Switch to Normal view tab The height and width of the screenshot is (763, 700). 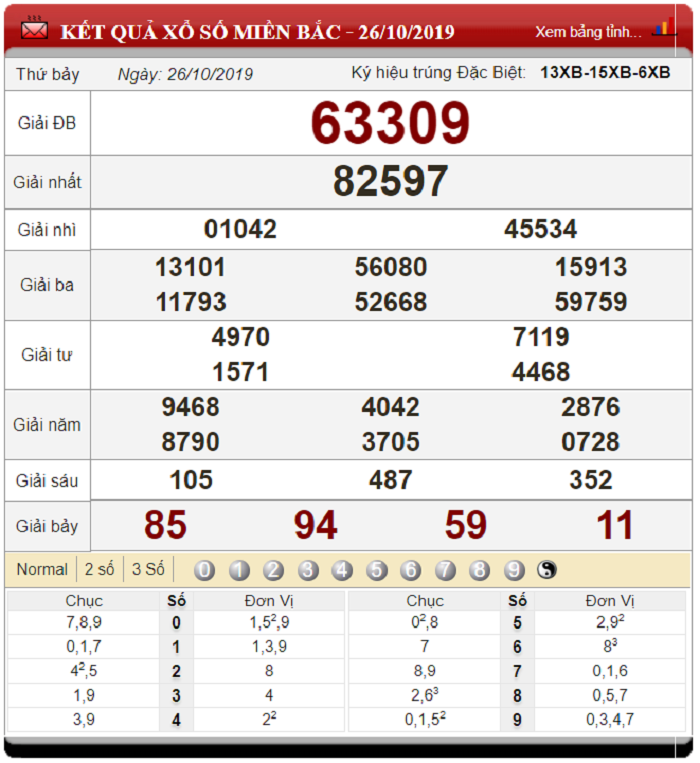pos(42,569)
